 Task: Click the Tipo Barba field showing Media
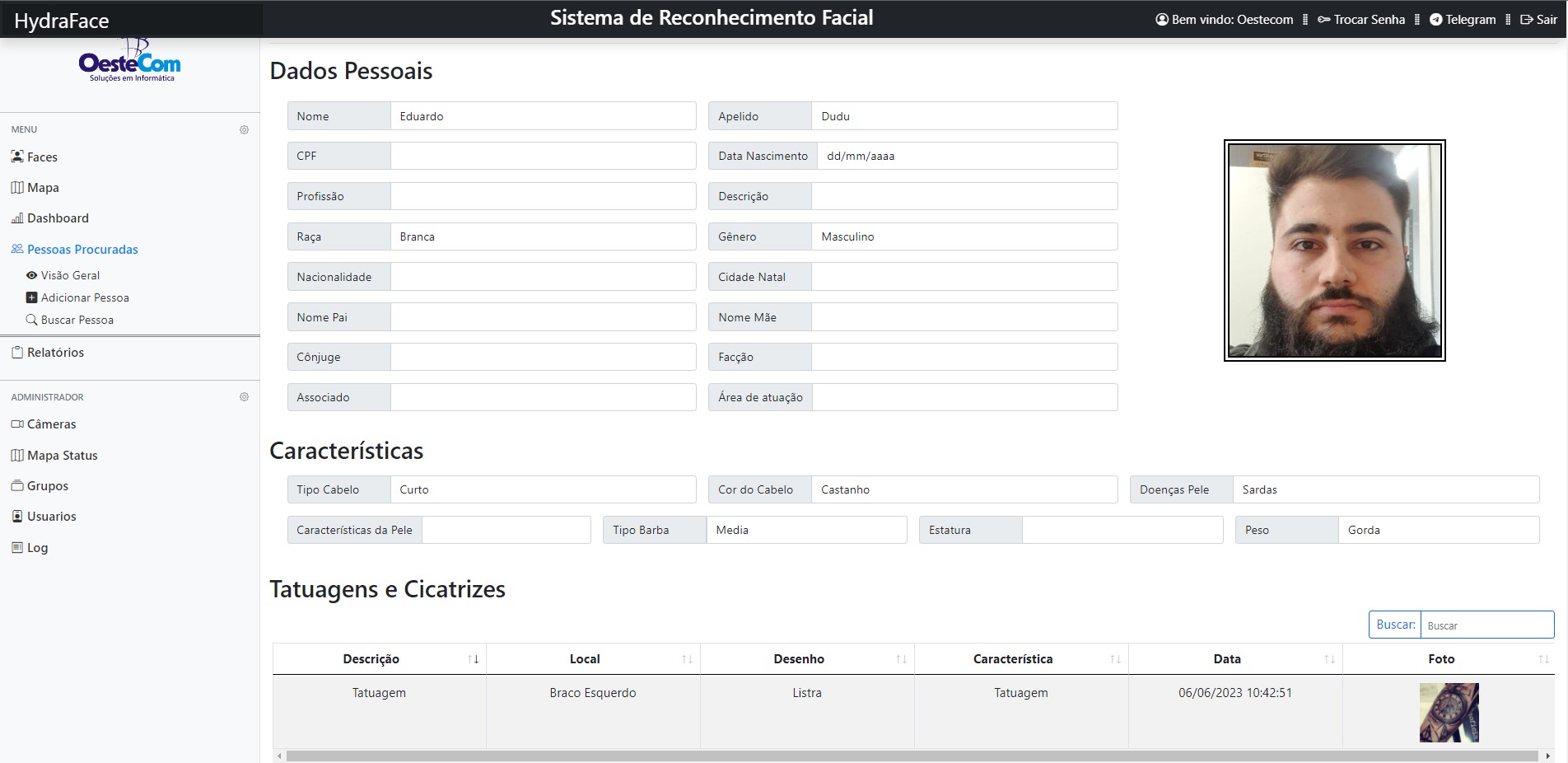(806, 530)
